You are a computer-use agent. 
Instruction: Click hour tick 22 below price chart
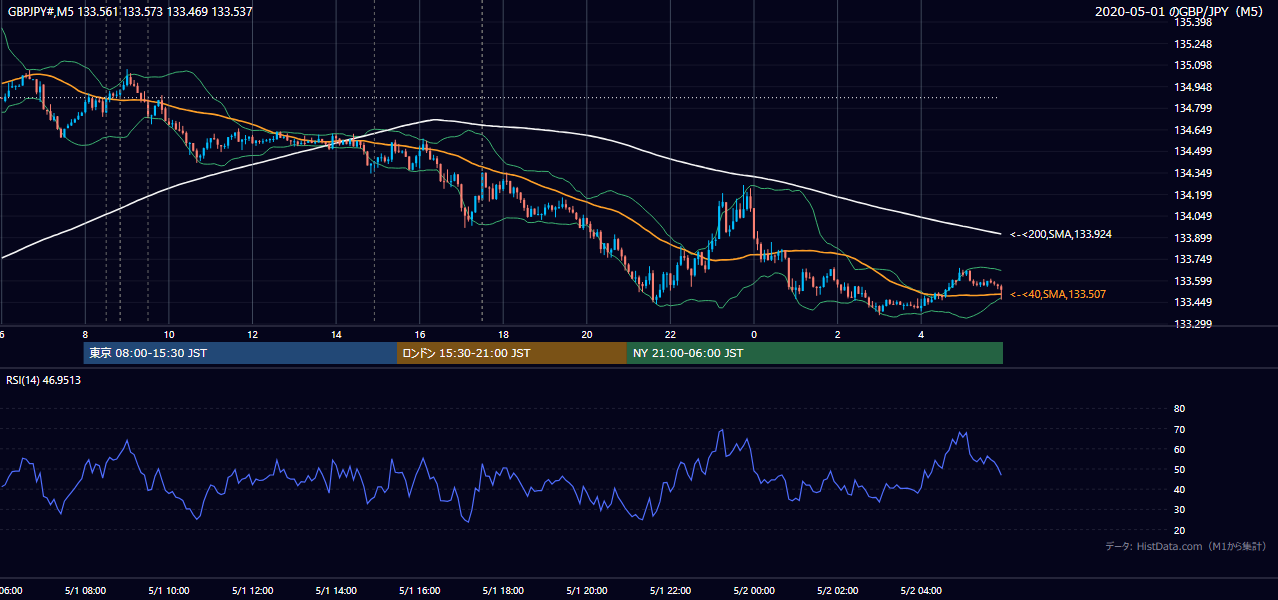670,334
